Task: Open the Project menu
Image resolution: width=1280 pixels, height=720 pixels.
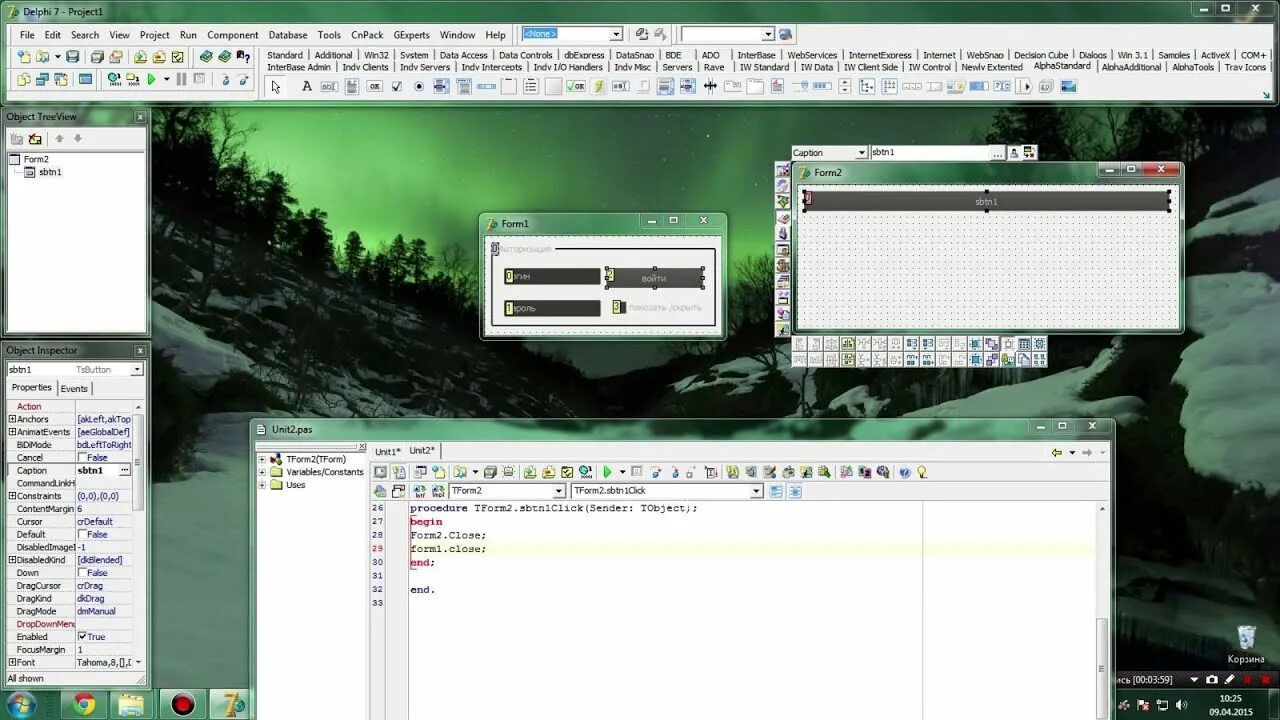Action: (154, 35)
